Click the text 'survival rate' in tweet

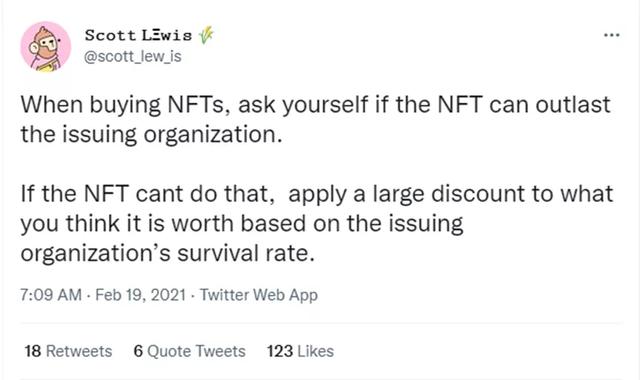(246, 253)
